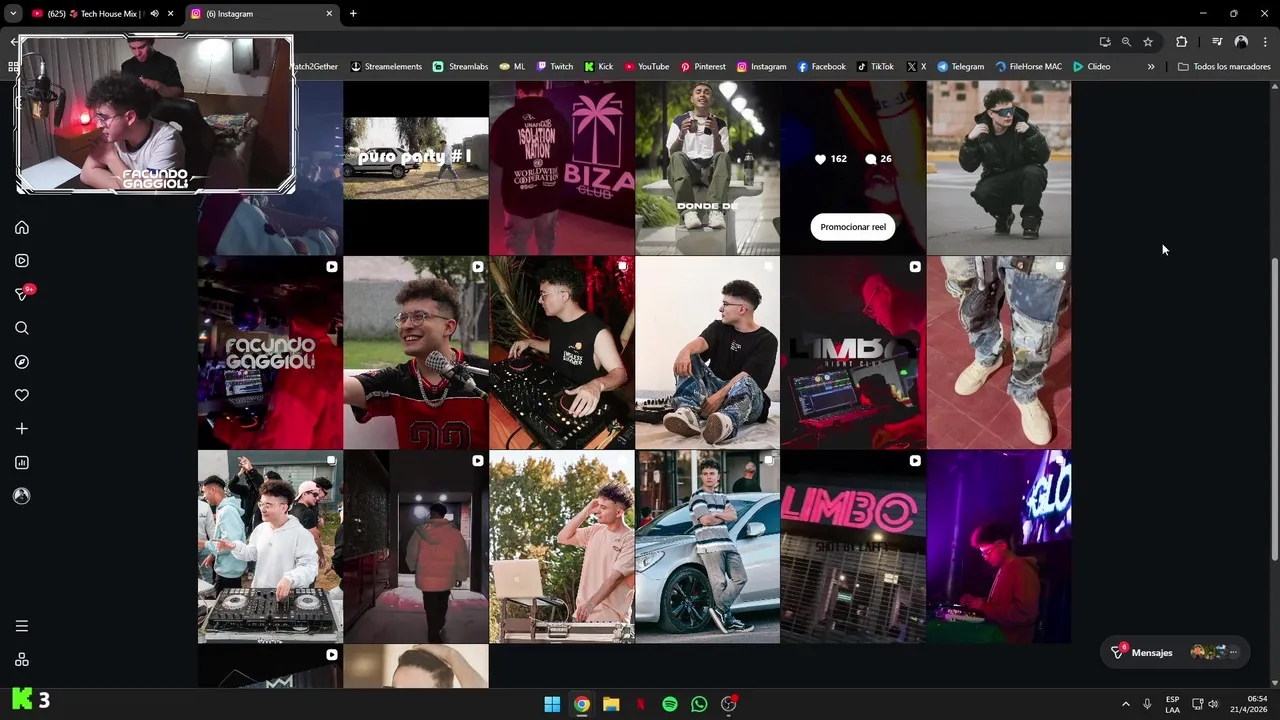The width and height of the screenshot is (1280, 720).
Task: Open the More hamburger menu in sidebar
Action: [22, 626]
